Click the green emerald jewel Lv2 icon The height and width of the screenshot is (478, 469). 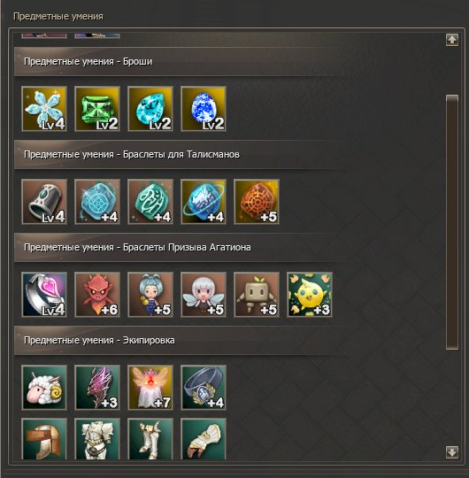[x=97, y=109]
